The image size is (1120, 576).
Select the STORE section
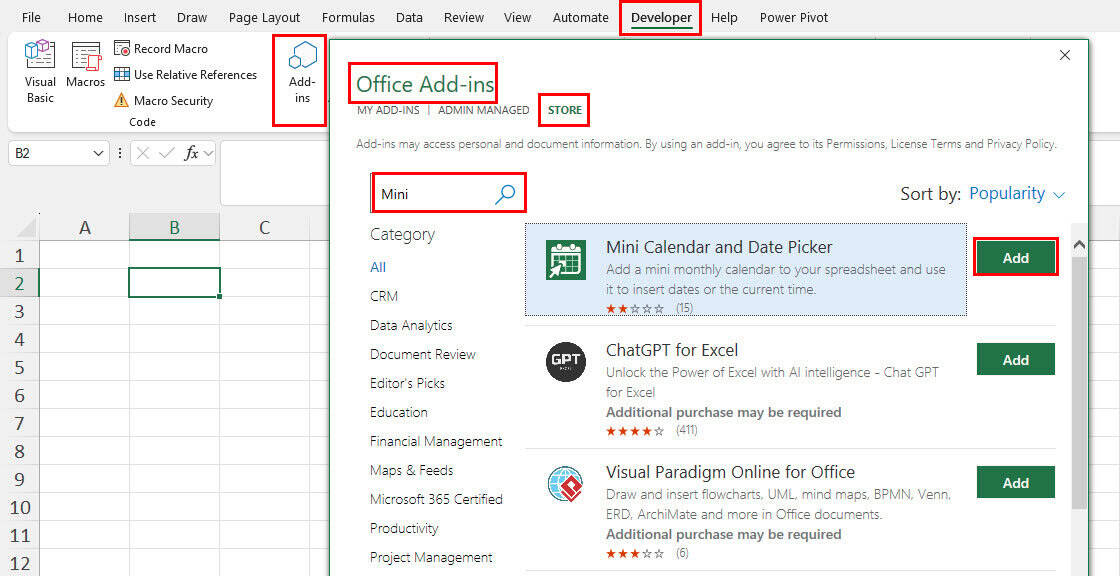tap(564, 111)
